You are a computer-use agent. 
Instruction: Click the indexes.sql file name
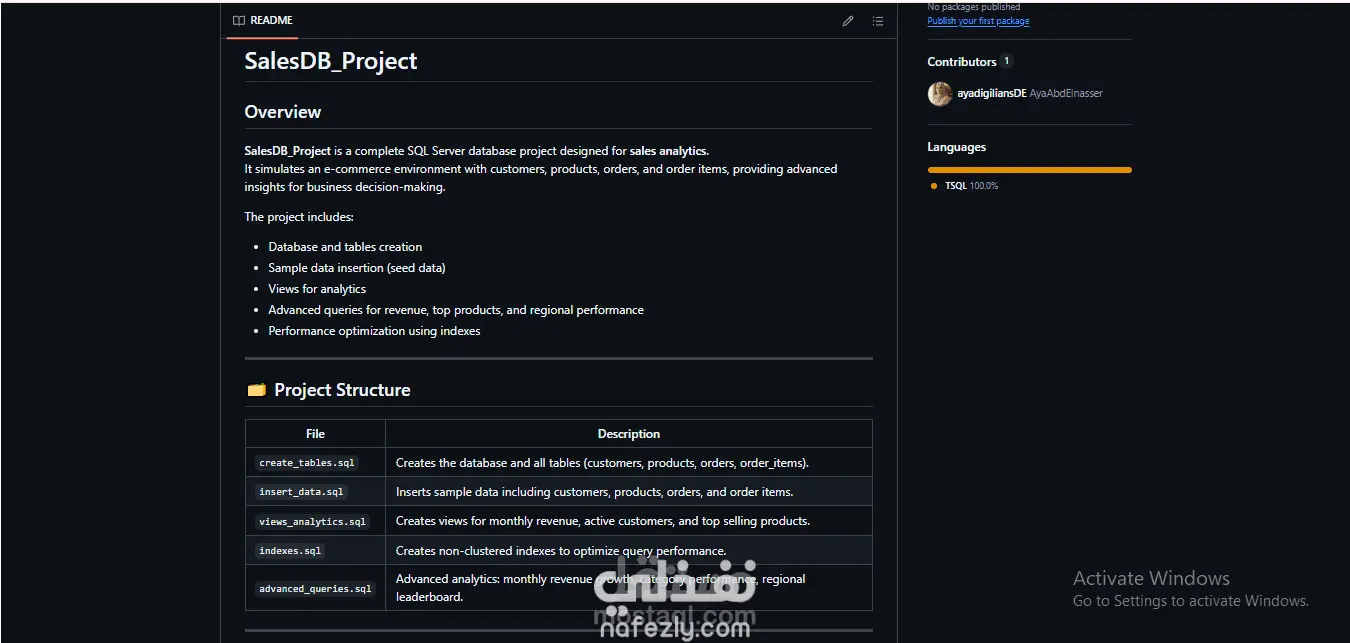click(x=290, y=551)
